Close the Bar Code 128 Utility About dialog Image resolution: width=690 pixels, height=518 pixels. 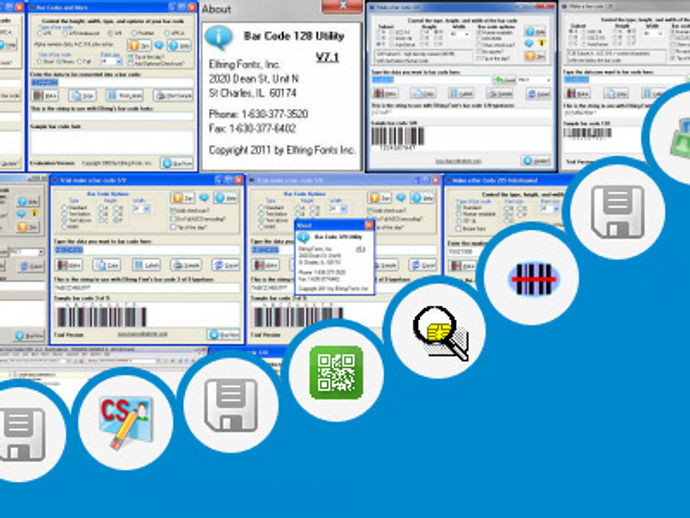(x=342, y=6)
